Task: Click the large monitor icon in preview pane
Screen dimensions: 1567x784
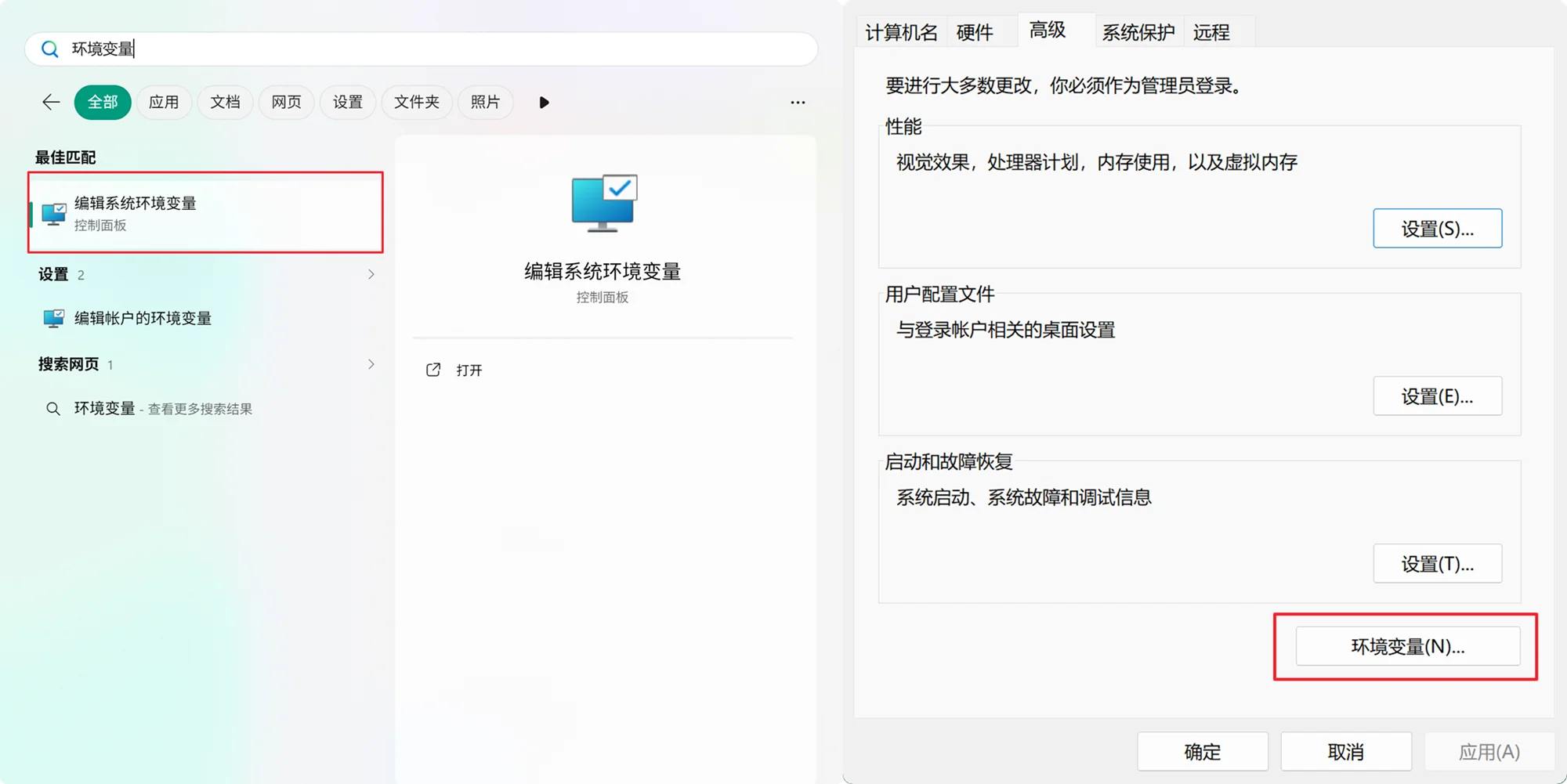Action: coord(604,204)
